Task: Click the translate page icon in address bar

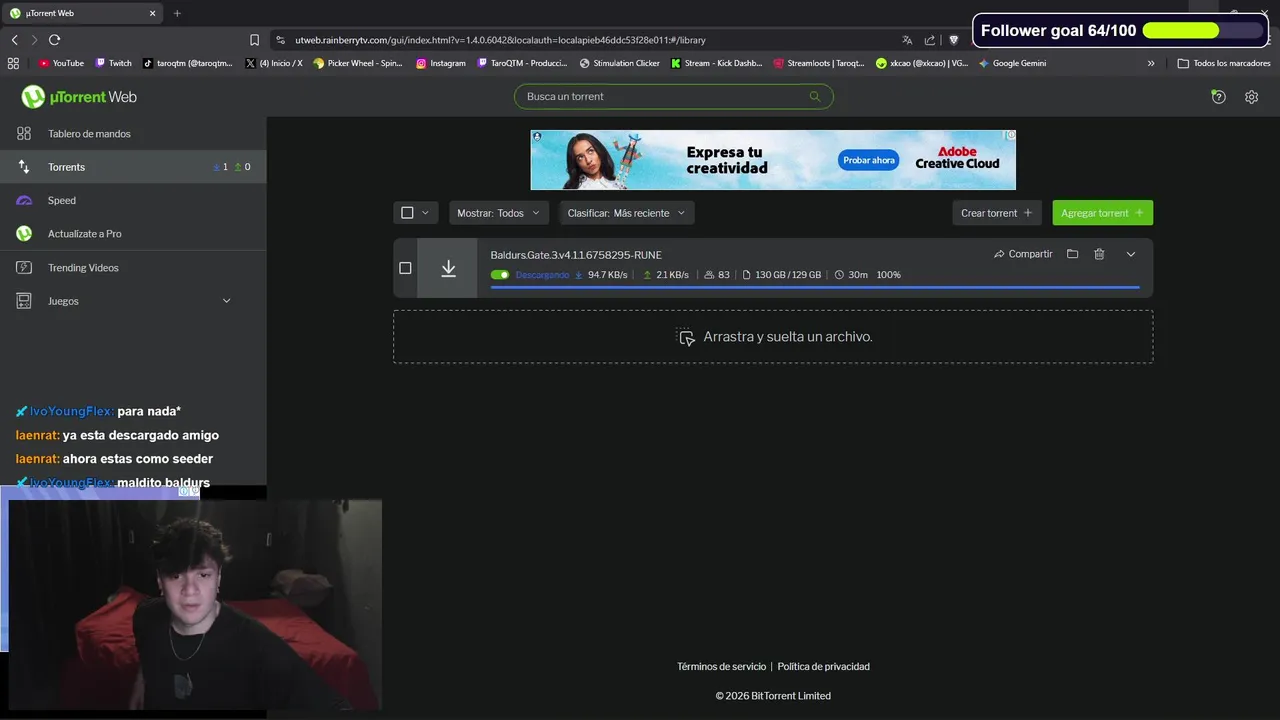Action: 907,40
